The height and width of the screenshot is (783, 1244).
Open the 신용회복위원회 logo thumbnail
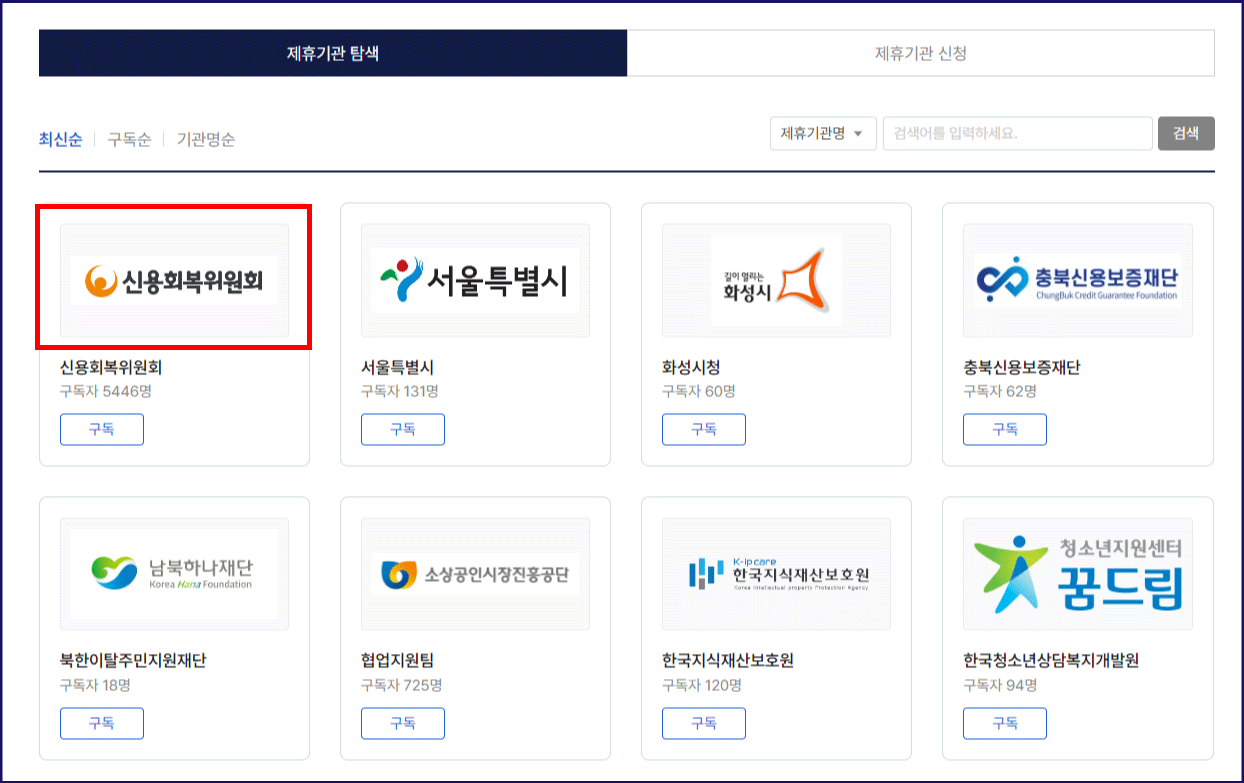coord(174,280)
